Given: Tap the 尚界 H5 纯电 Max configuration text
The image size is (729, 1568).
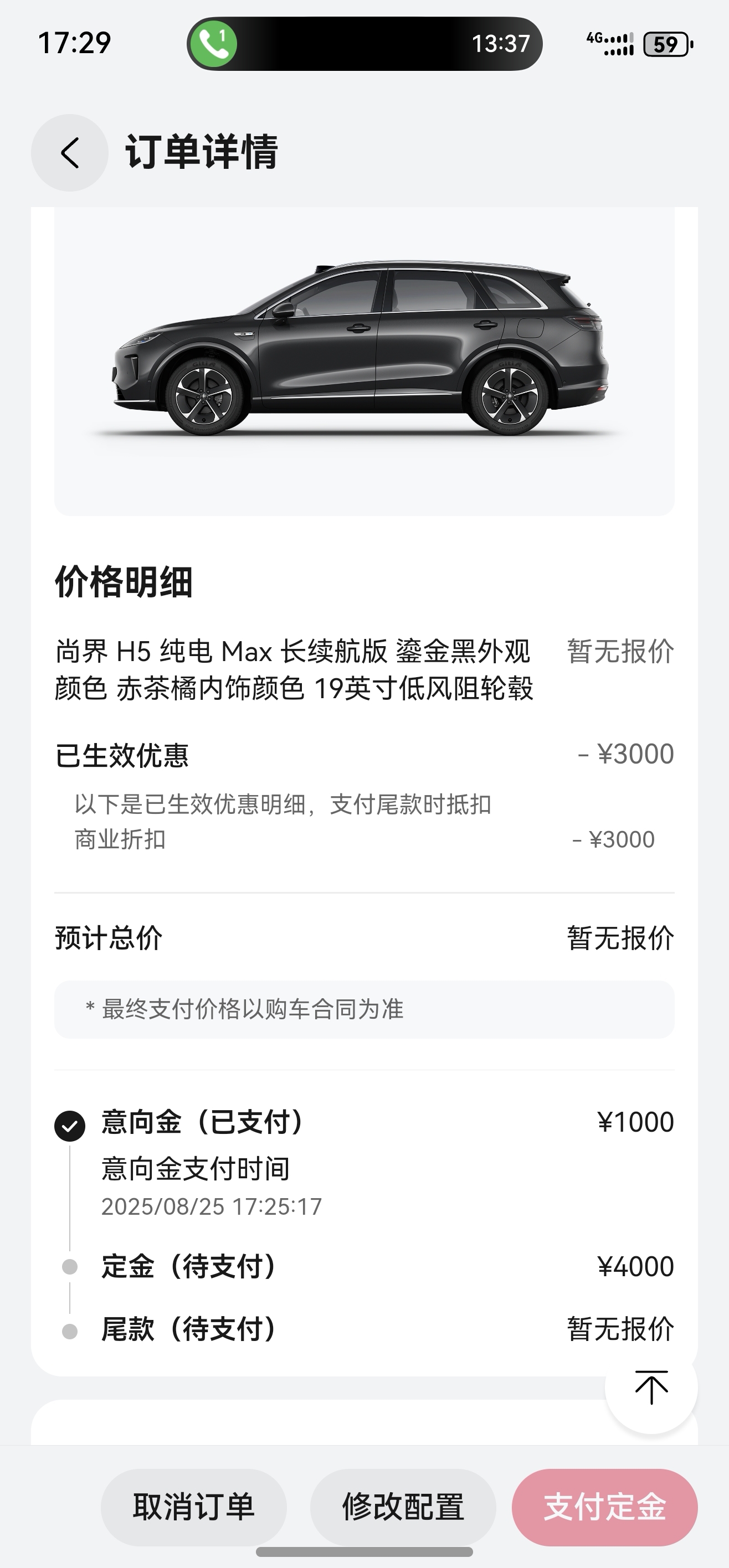Looking at the screenshot, I should (294, 670).
